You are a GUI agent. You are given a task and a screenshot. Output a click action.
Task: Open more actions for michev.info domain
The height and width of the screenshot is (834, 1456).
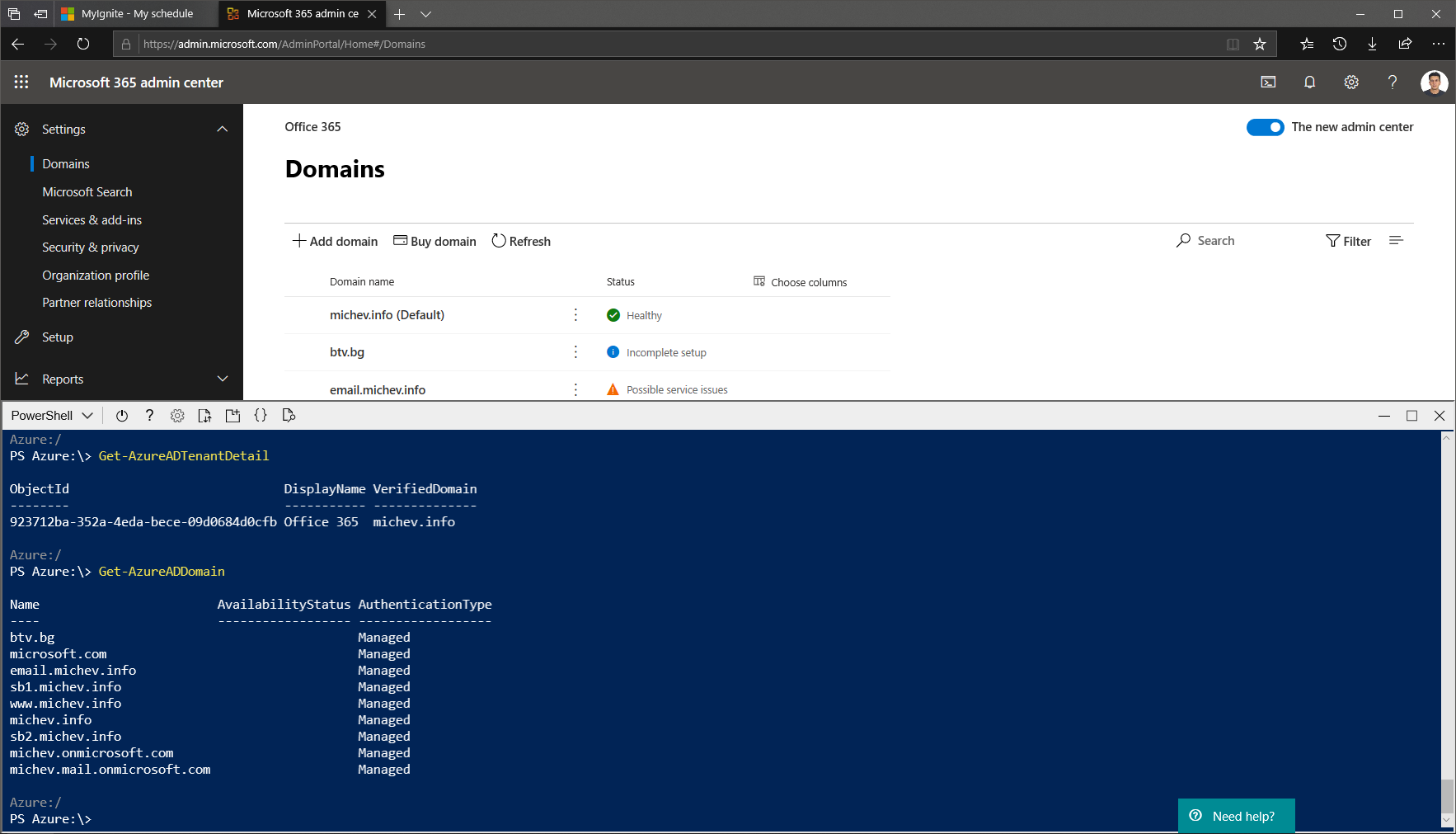coord(575,315)
